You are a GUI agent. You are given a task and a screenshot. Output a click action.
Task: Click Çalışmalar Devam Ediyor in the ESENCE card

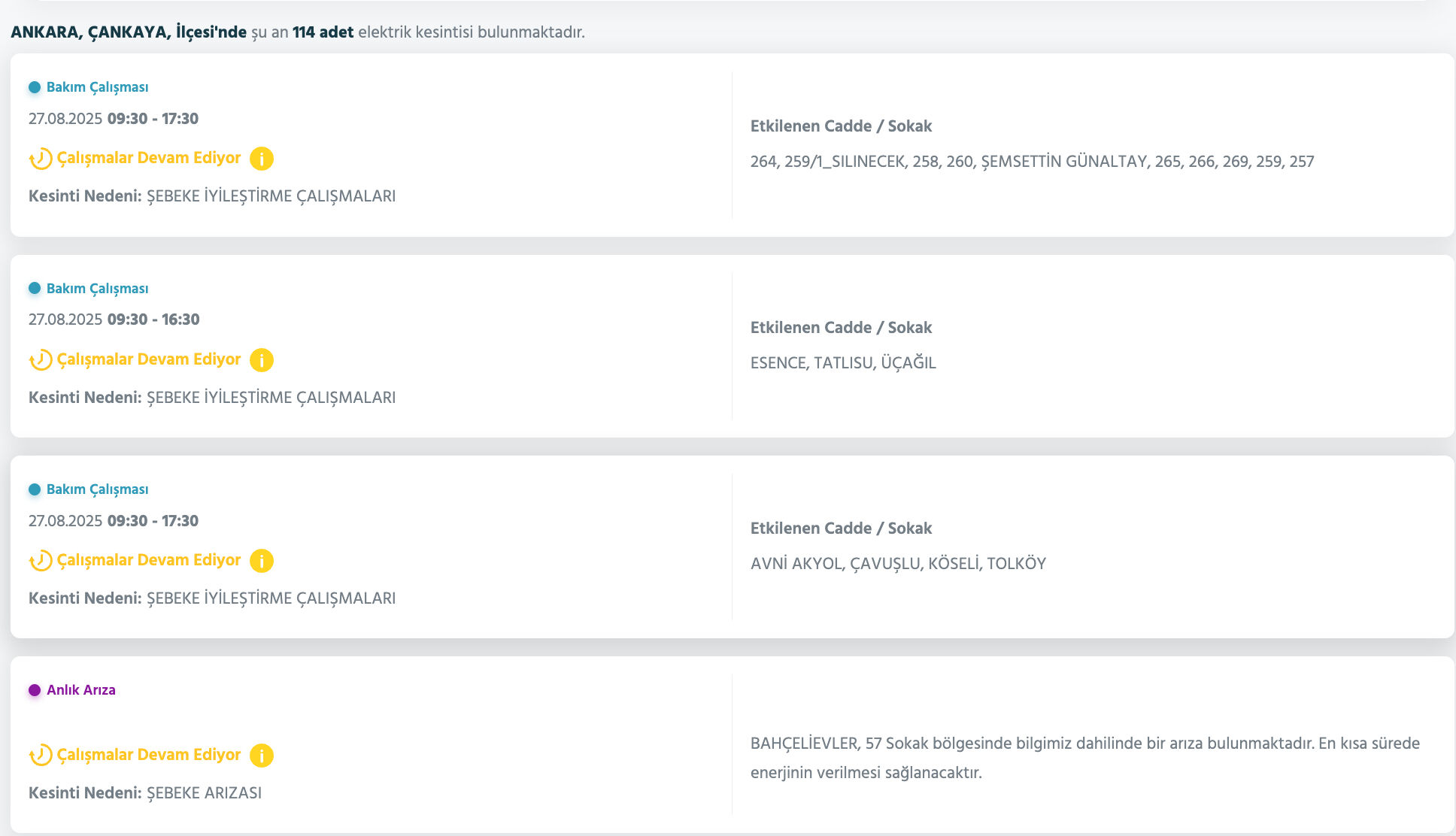(149, 359)
